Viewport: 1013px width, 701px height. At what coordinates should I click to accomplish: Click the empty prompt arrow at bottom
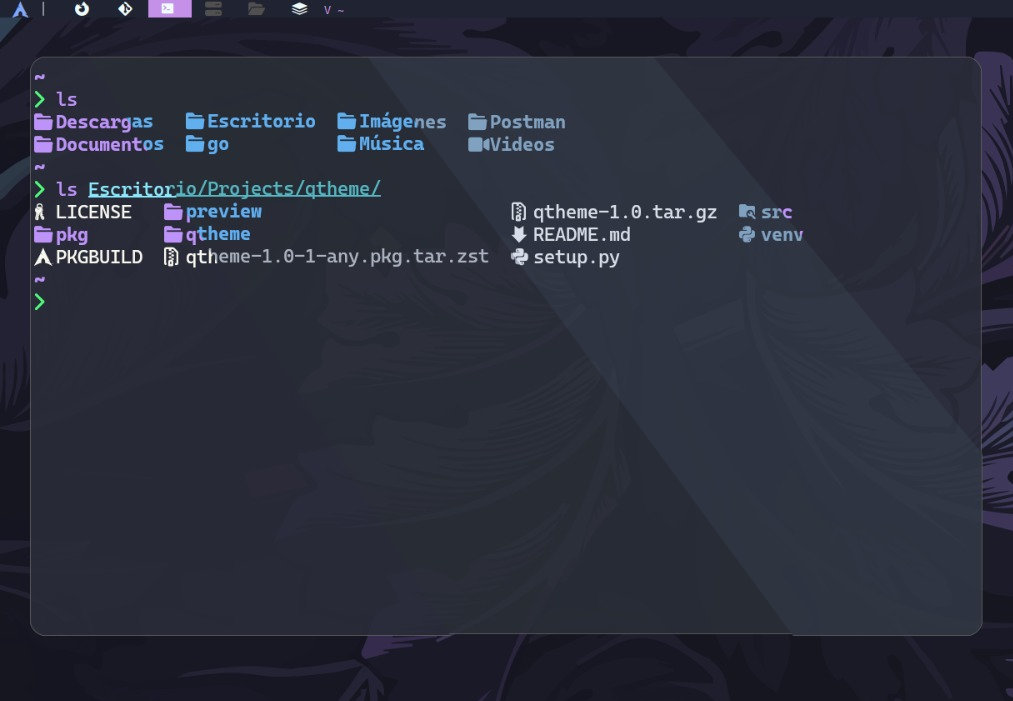click(40, 302)
